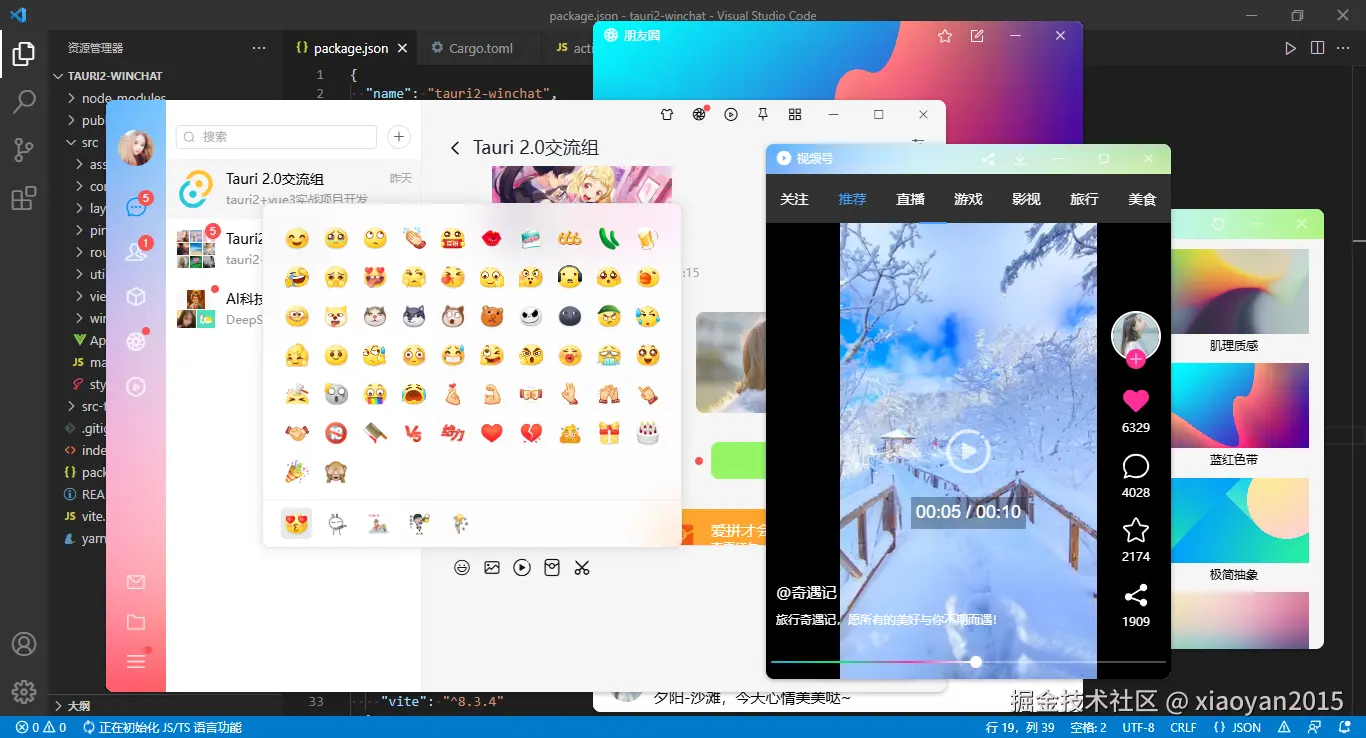Play the video with the center play button
The height and width of the screenshot is (738, 1366).
(x=968, y=452)
